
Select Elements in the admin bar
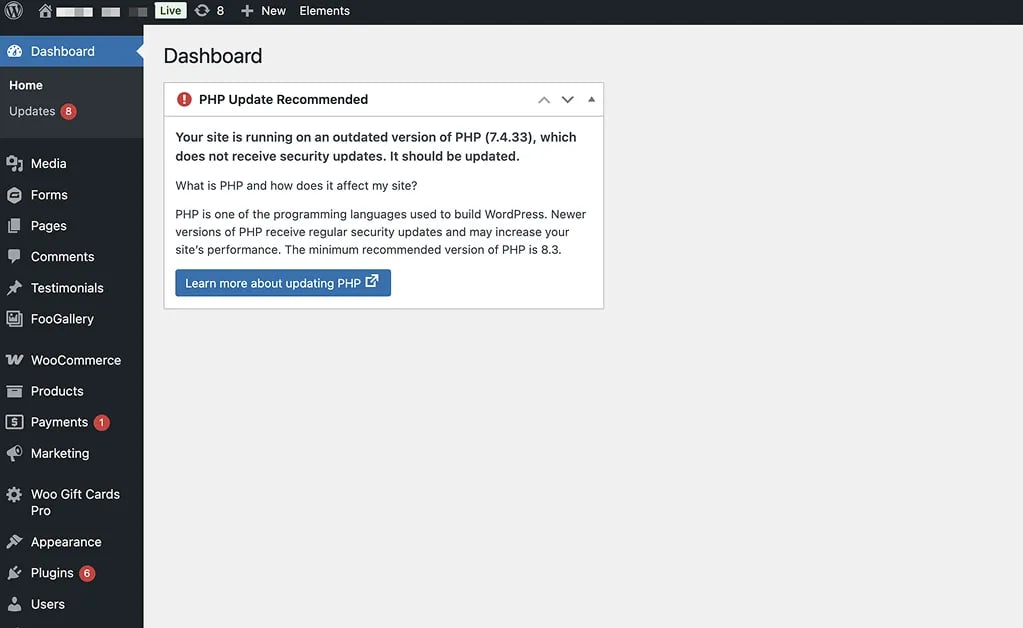322,10
